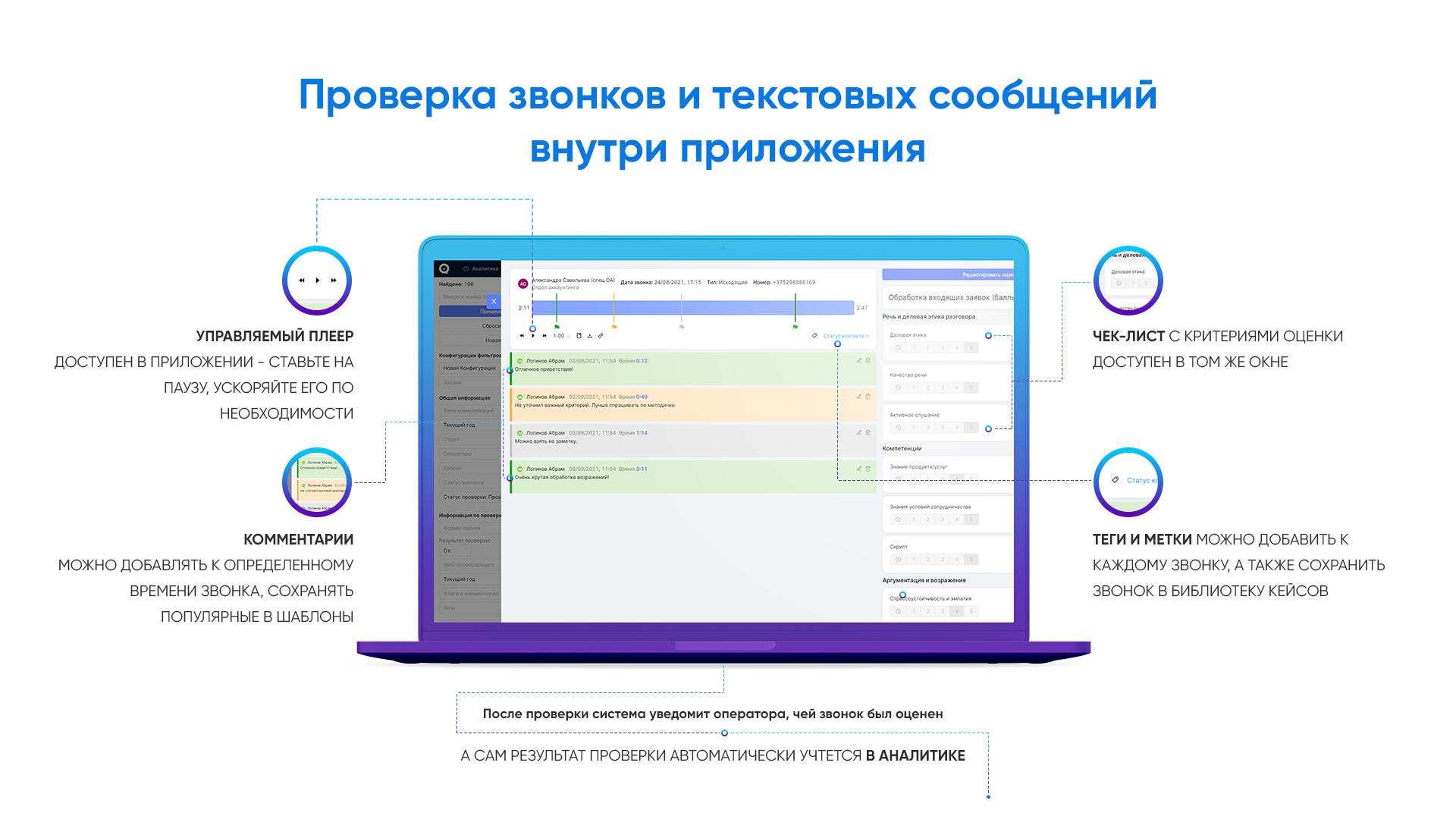
Task: Click the Применить filters button
Action: pos(470,312)
